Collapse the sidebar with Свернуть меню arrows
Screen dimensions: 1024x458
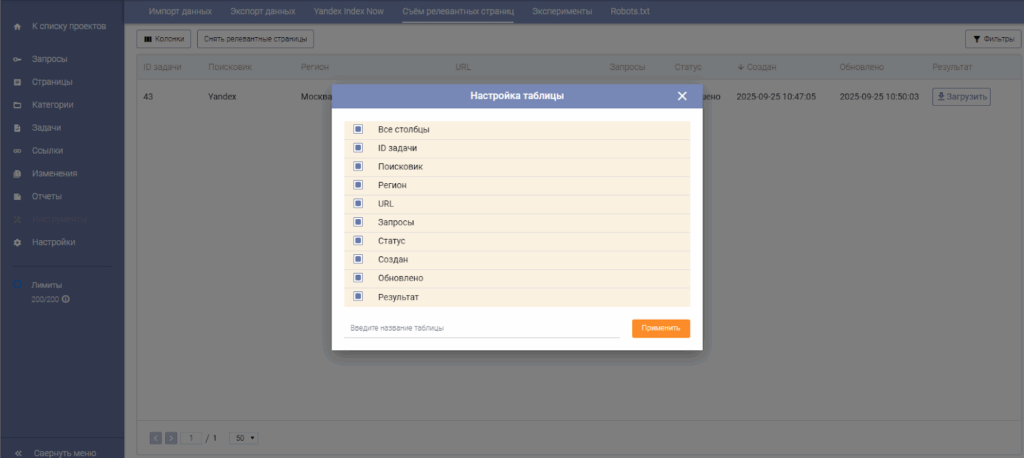click(x=17, y=450)
